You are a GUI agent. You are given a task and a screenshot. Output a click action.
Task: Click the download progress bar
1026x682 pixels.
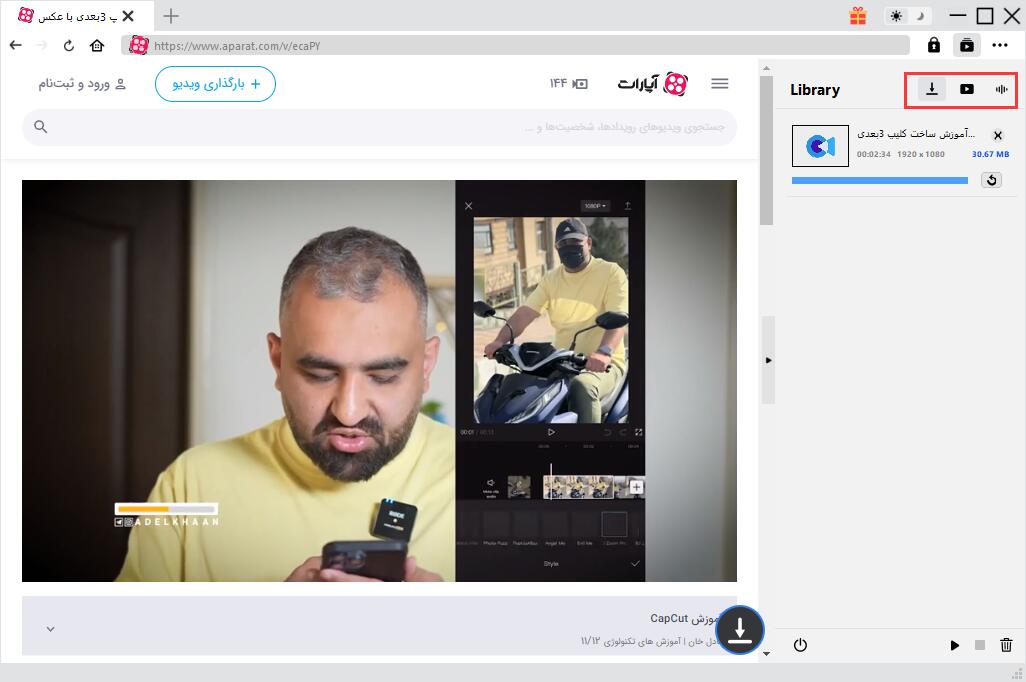pos(879,180)
